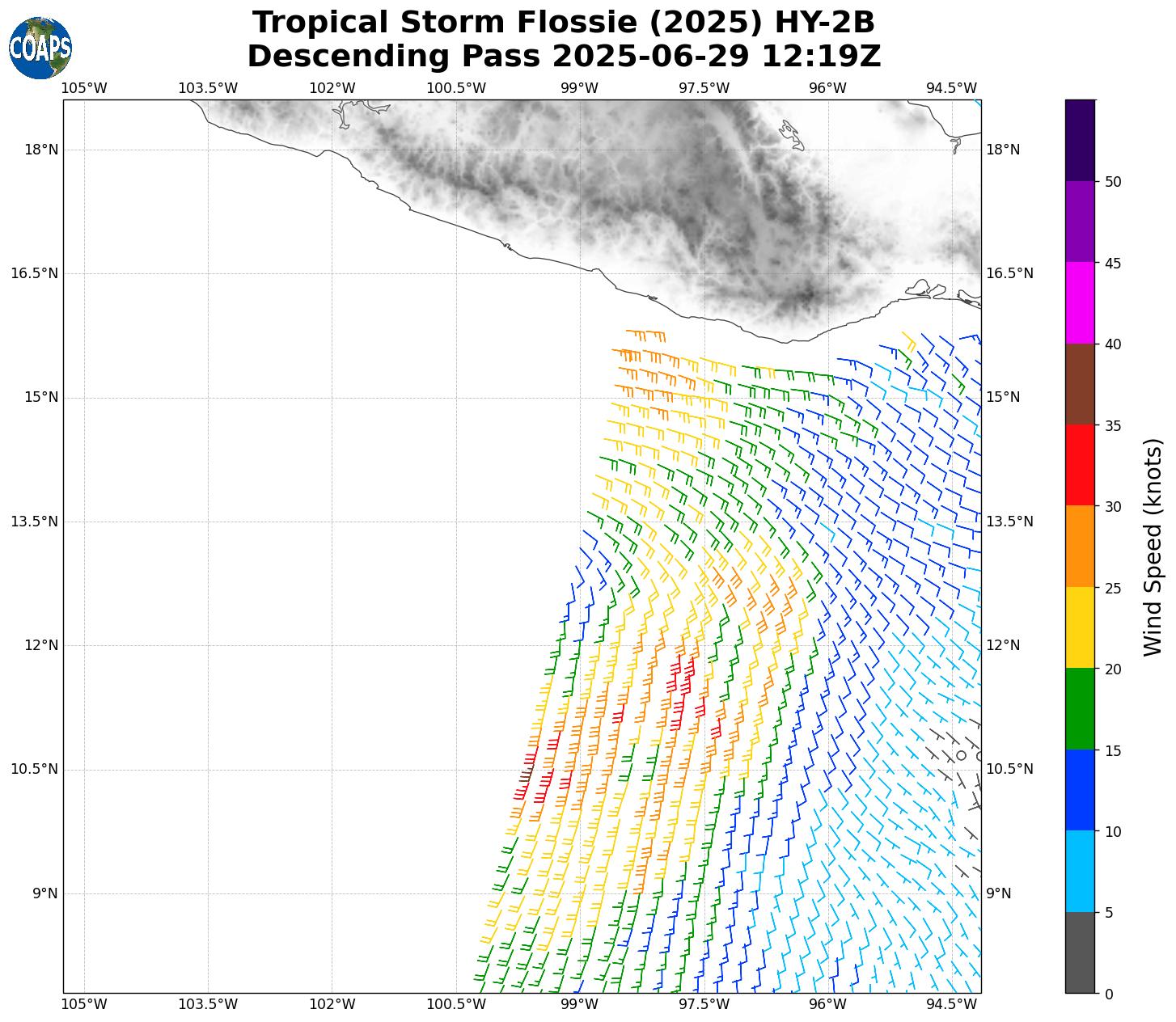
Task: Select the yellow 20-25 knot colorbar segment
Action: coord(1080,627)
